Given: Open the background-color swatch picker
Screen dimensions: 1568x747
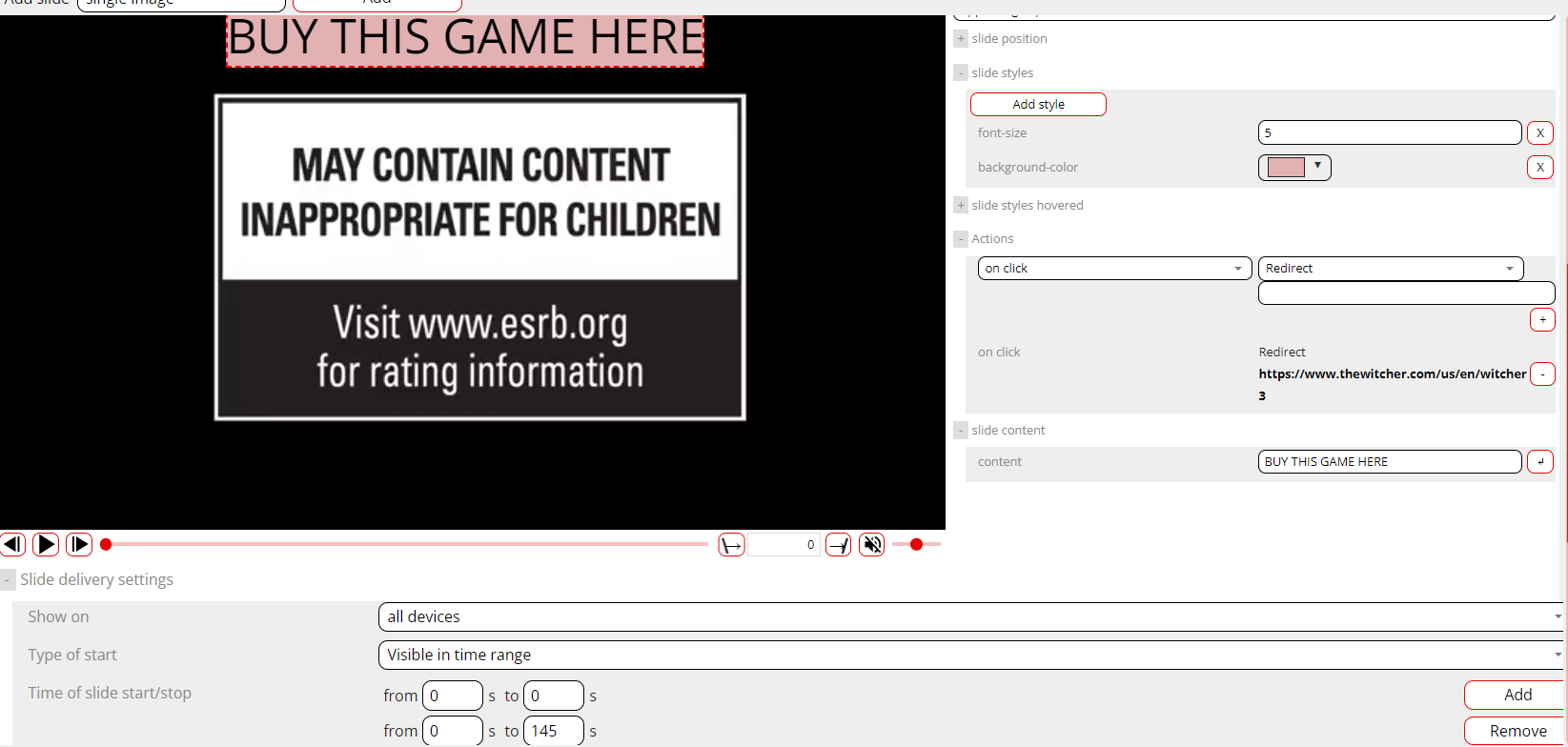Looking at the screenshot, I should pyautogui.click(x=1294, y=168).
